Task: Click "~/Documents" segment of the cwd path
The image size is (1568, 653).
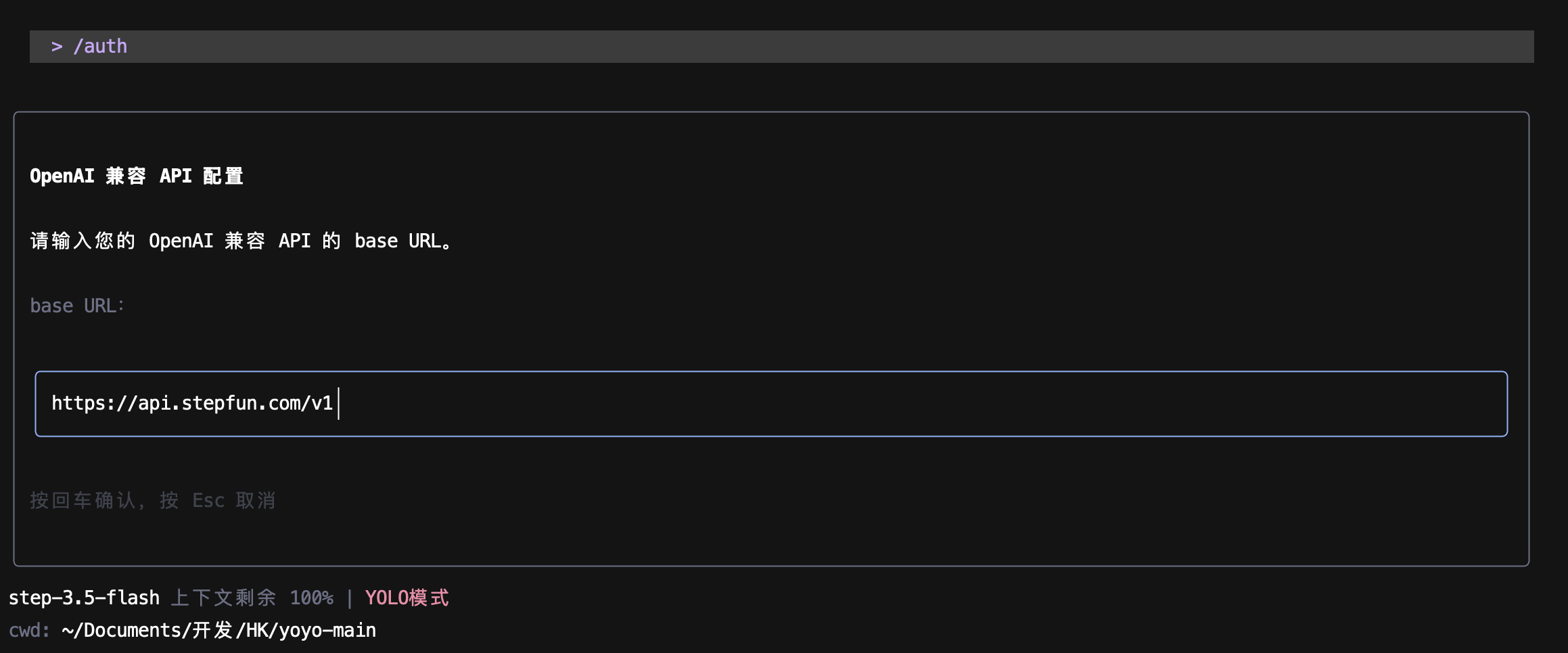Action: pyautogui.click(x=122, y=630)
